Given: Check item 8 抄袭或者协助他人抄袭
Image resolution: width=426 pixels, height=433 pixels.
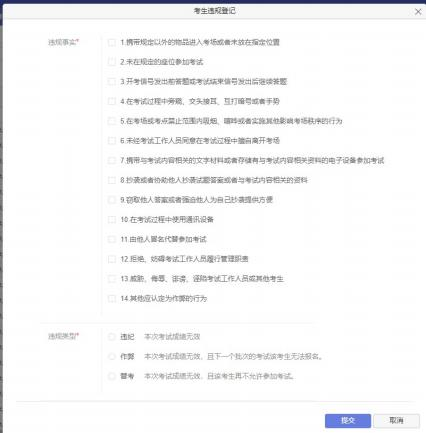Looking at the screenshot, I should (x=112, y=180).
